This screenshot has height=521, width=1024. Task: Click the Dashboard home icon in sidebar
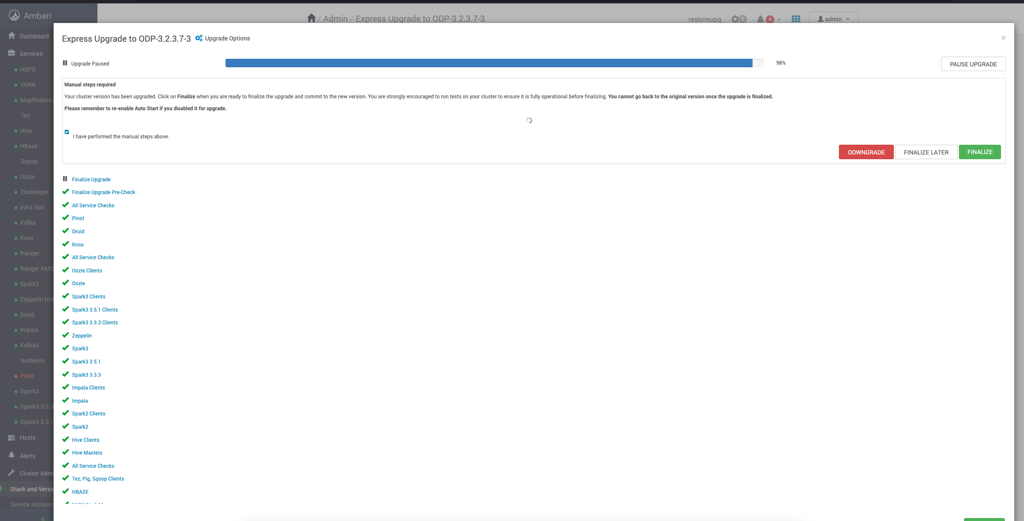(x=12, y=36)
